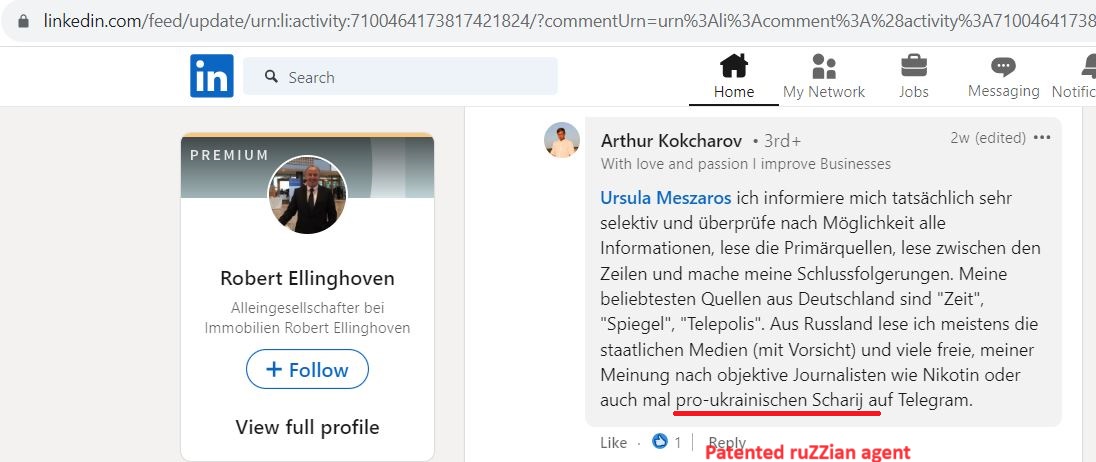This screenshot has height=462, width=1096.
Task: Click inside the LinkedIn Search field
Action: 401,76
